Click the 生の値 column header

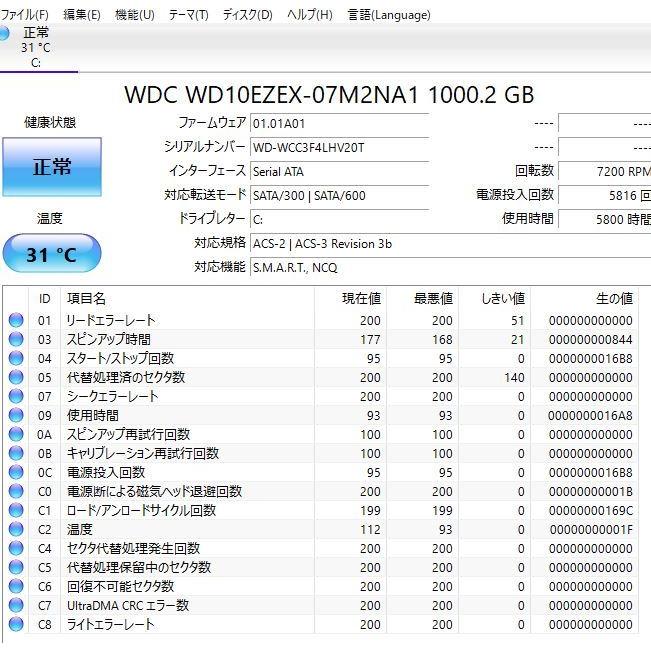tap(584, 299)
